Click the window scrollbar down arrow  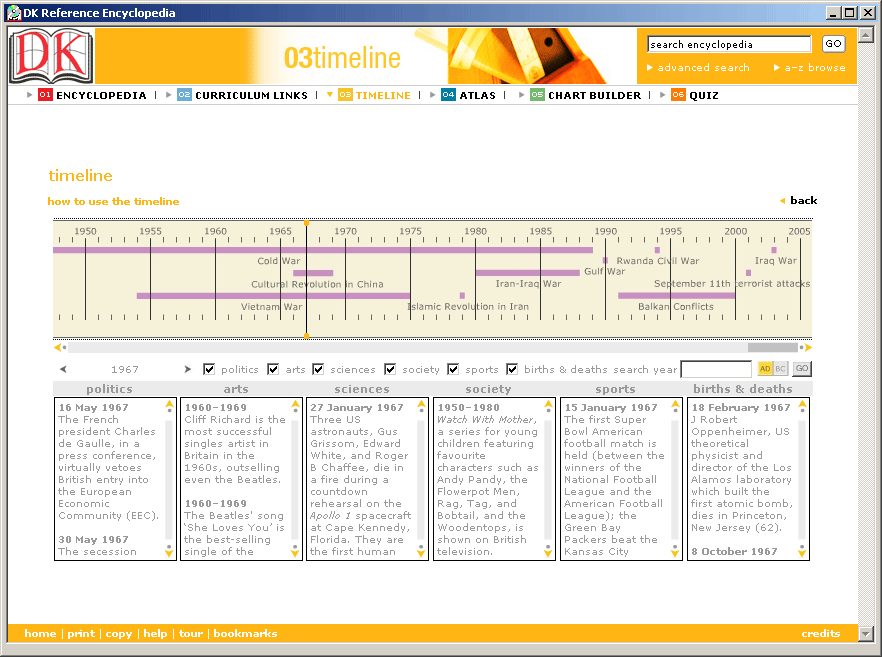pyautogui.click(x=866, y=634)
